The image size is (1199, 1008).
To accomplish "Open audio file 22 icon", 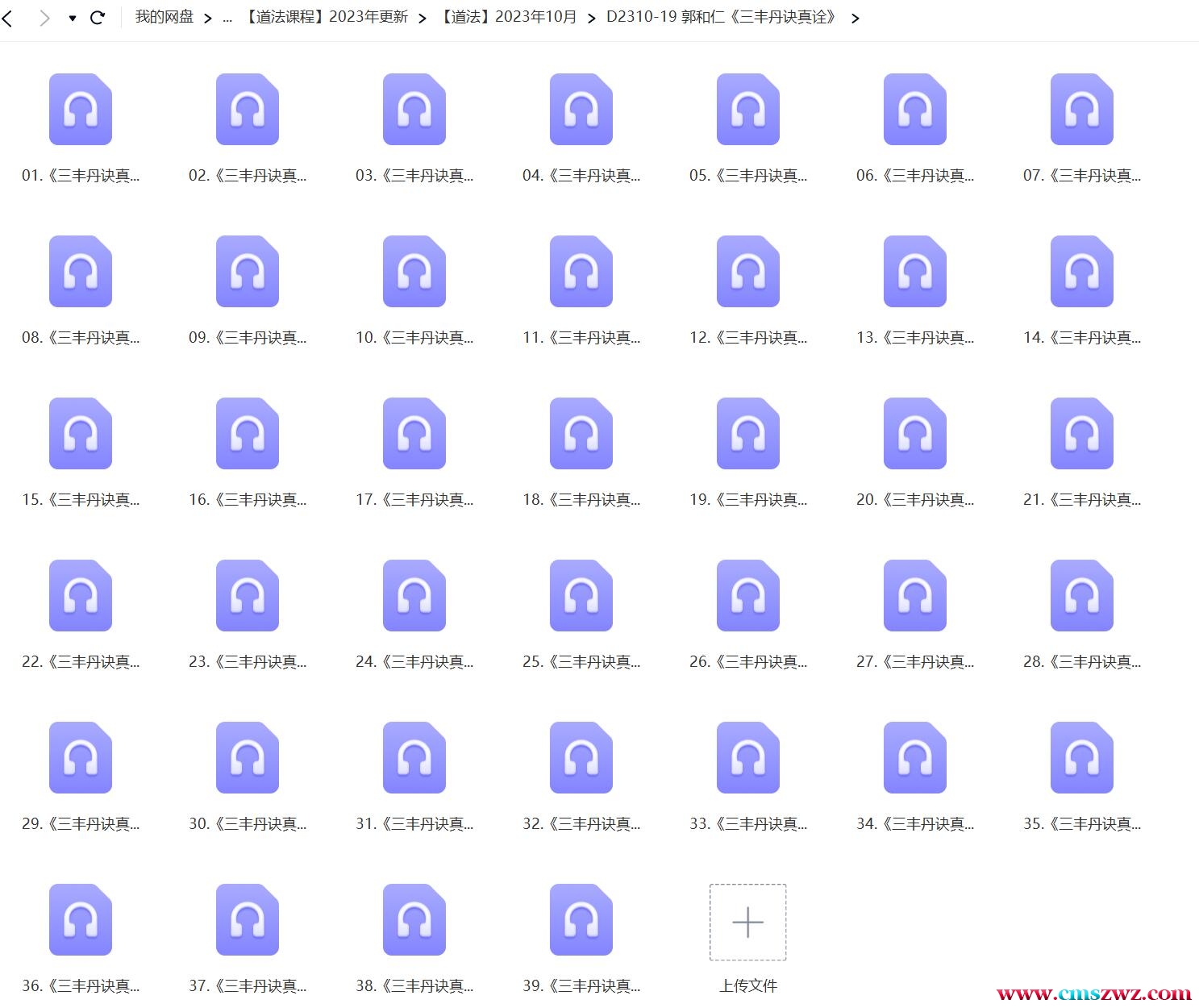I will 81,596.
